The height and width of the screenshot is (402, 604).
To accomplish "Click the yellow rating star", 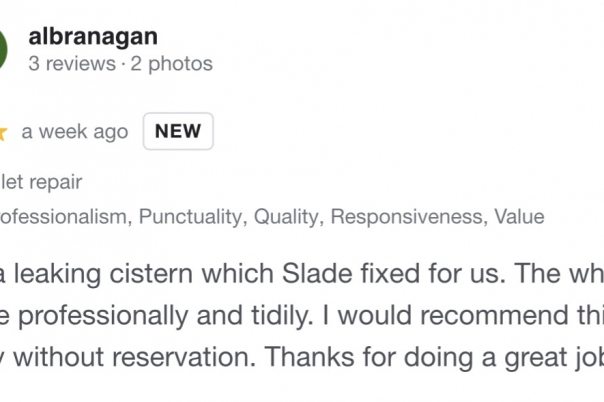I will (x=3, y=133).
